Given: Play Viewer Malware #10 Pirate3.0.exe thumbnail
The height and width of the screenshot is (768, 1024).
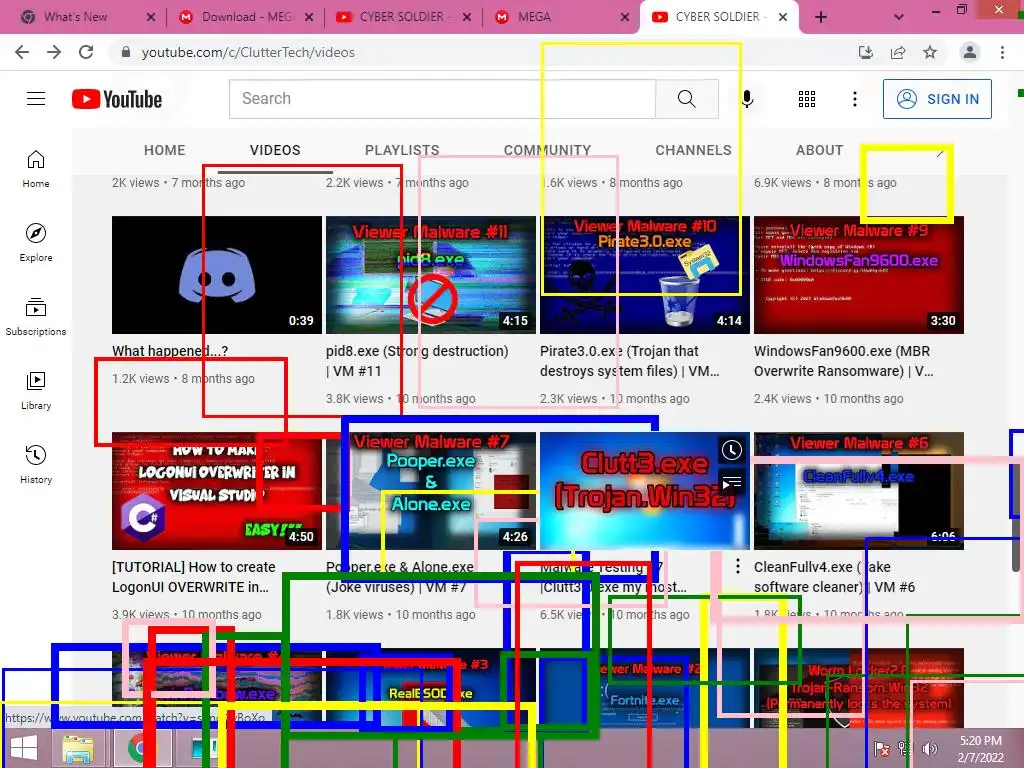Looking at the screenshot, I should pos(645,275).
